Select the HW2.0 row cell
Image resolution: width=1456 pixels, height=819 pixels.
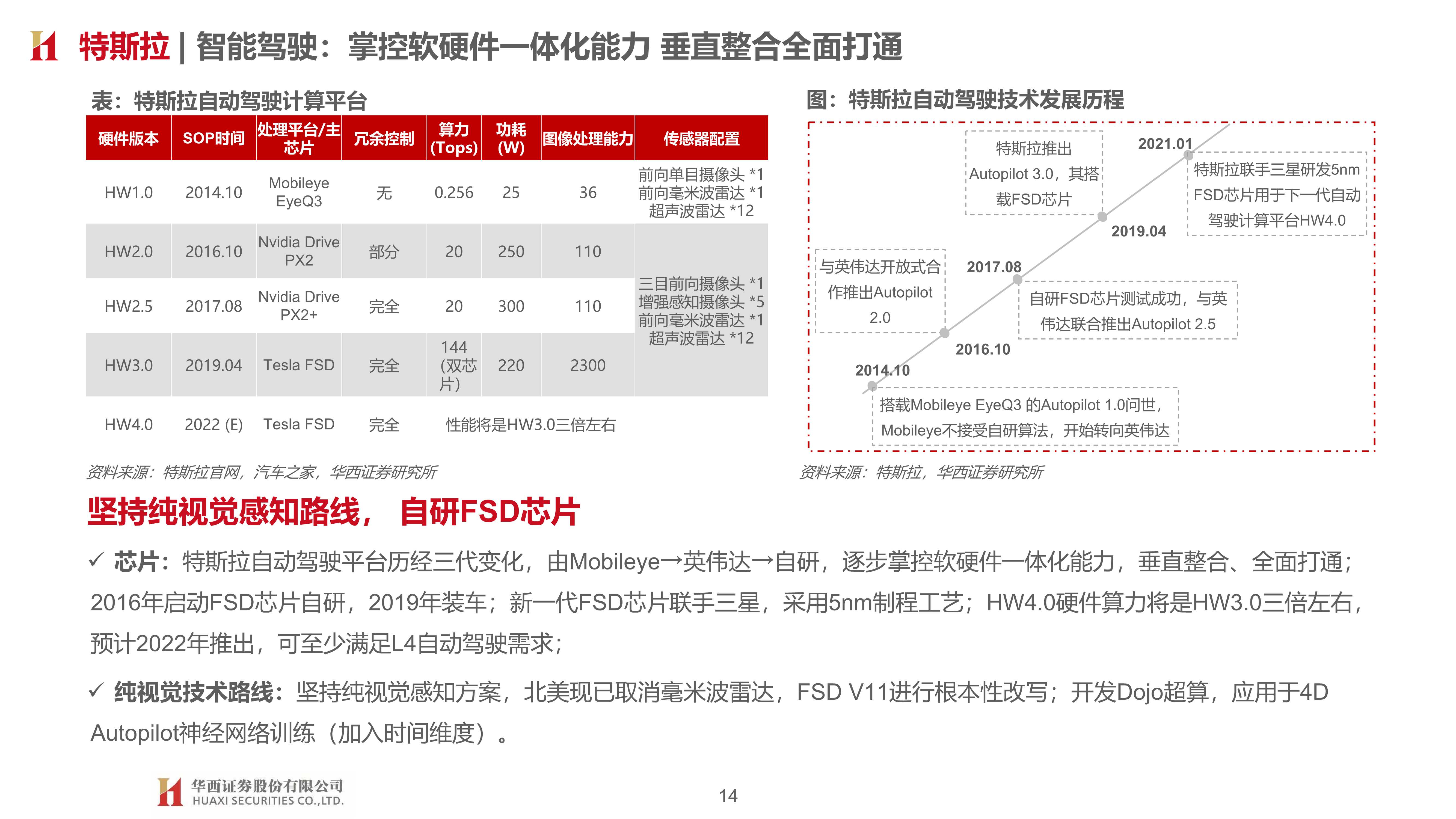coord(128,251)
